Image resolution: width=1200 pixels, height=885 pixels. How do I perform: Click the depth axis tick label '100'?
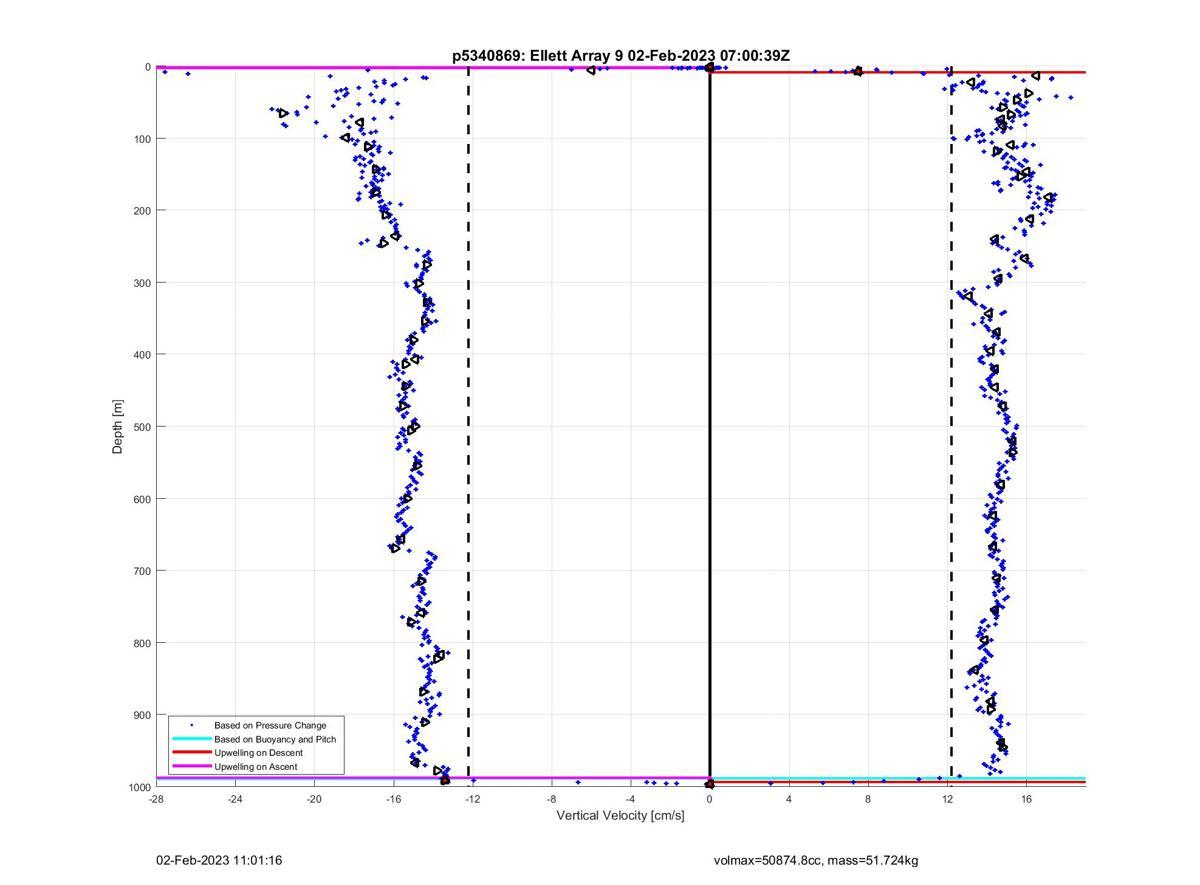(141, 139)
